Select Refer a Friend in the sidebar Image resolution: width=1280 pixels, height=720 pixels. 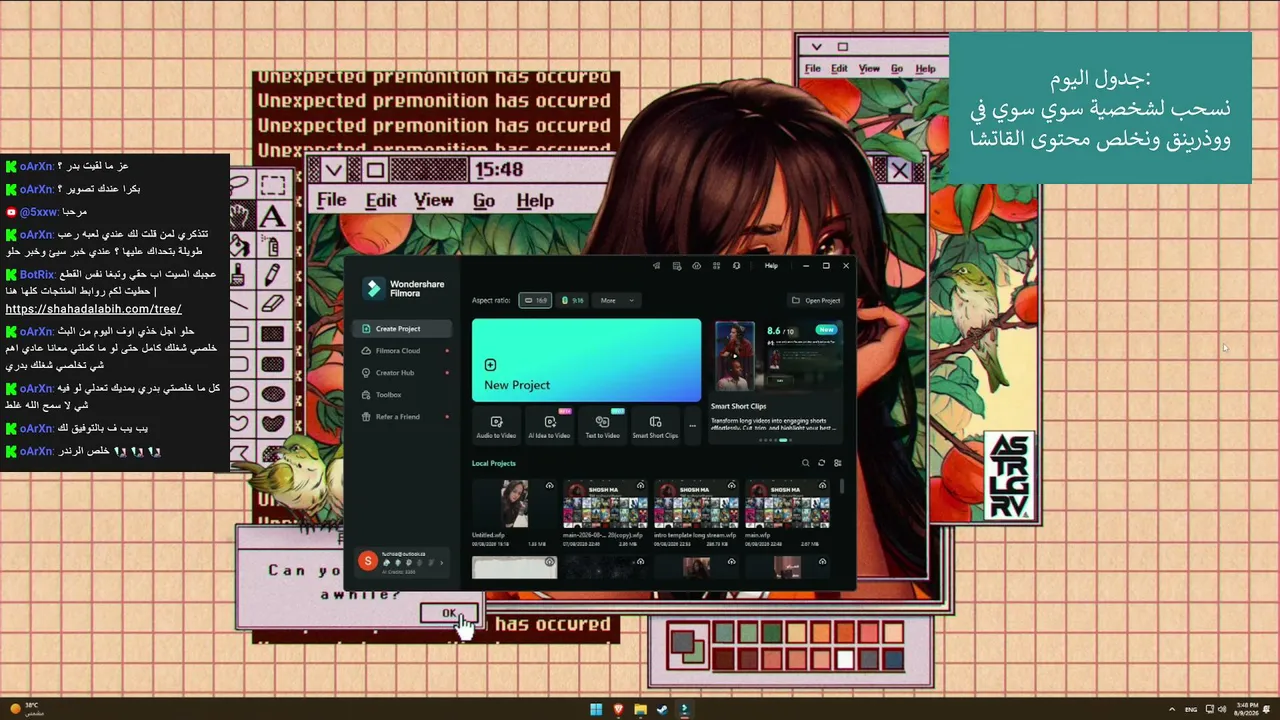click(x=401, y=417)
